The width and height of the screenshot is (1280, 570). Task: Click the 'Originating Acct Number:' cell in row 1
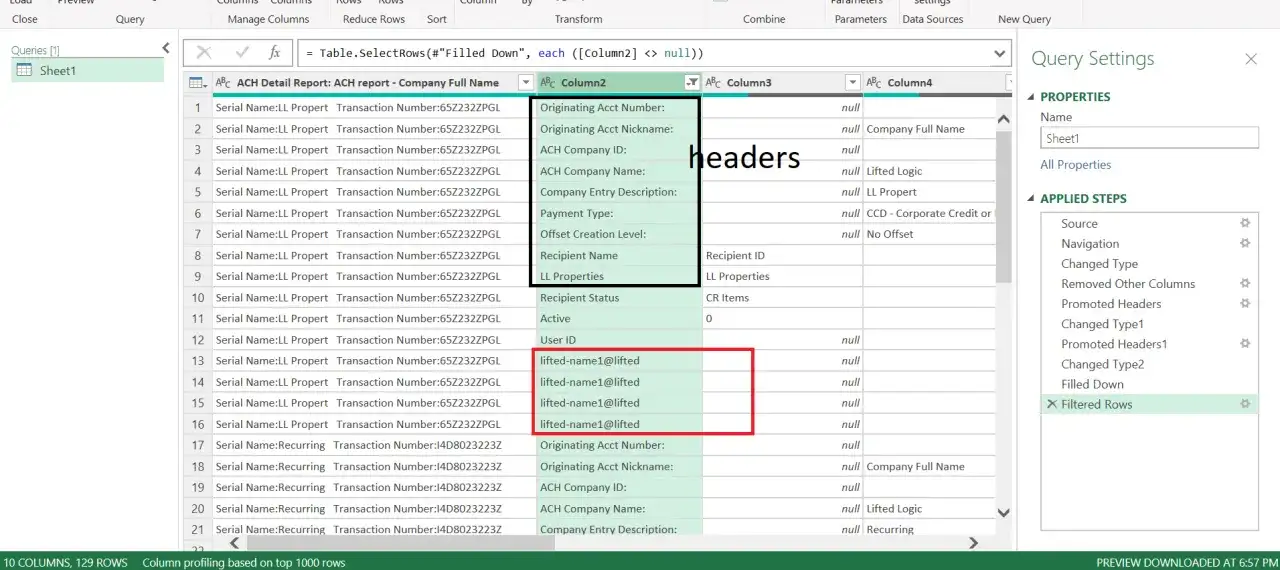[619, 107]
